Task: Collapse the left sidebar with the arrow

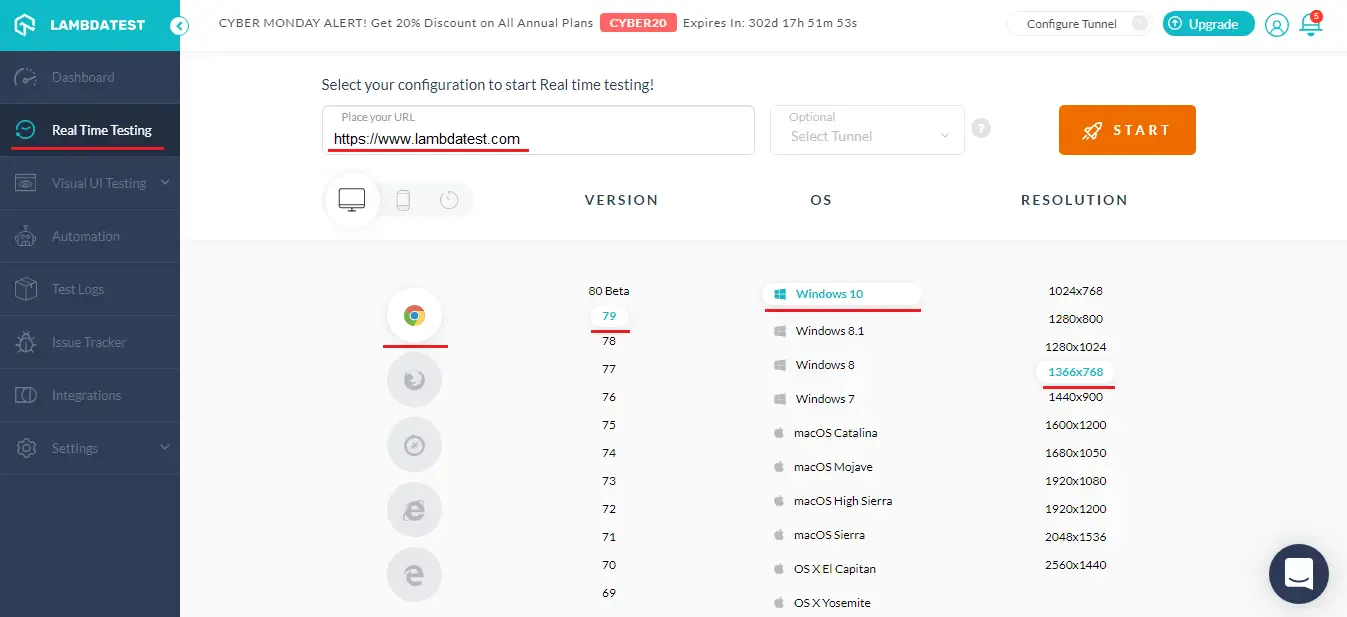Action: coord(179,28)
